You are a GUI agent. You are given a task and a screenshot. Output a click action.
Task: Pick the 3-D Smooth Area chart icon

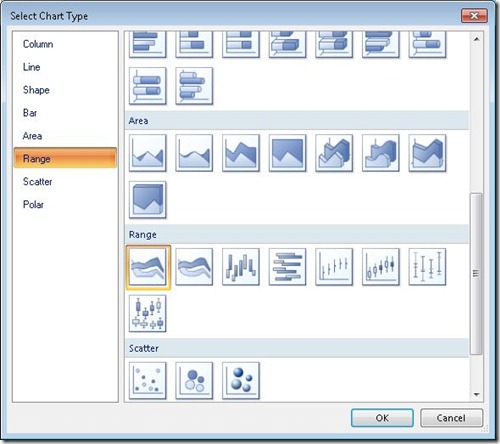(x=381, y=153)
